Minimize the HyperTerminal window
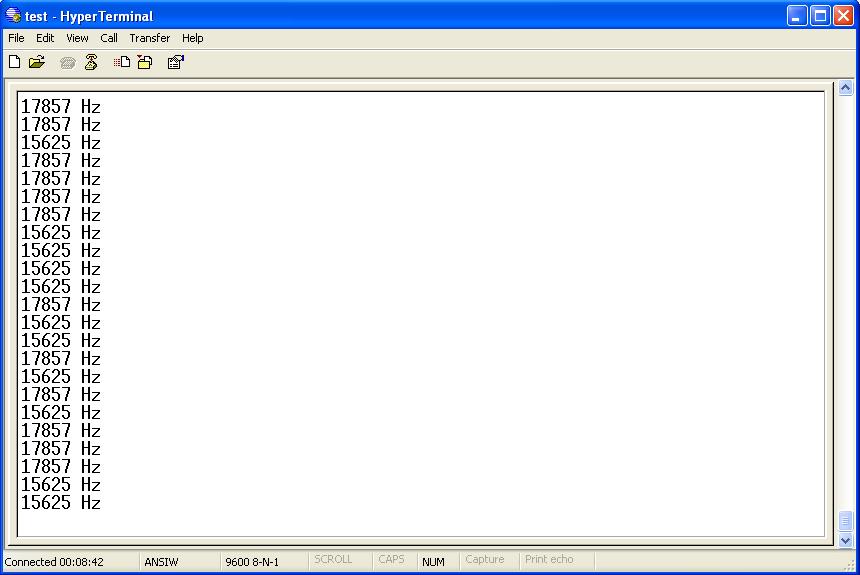 [x=796, y=15]
